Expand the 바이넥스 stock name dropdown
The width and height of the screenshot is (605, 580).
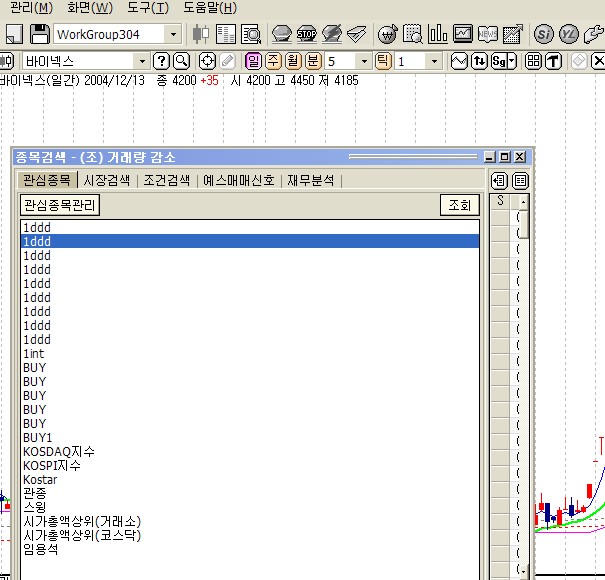(139, 61)
